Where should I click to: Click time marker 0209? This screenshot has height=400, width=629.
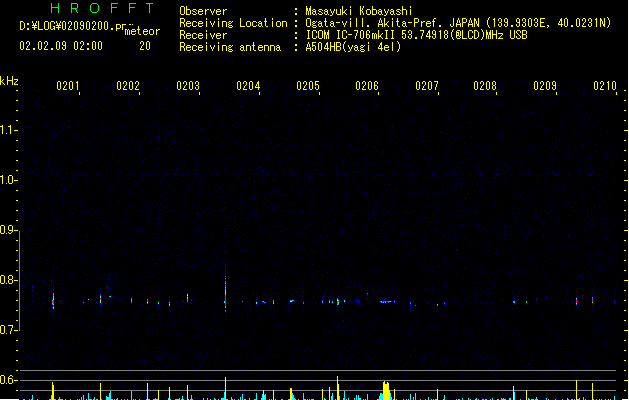545,86
